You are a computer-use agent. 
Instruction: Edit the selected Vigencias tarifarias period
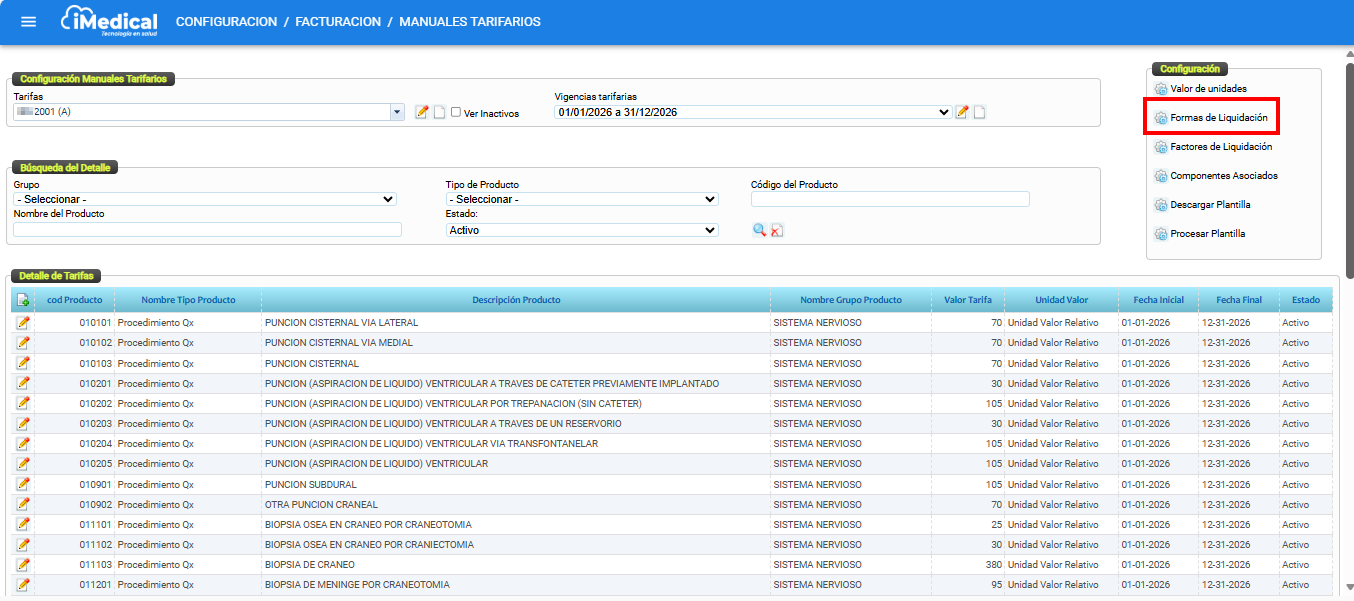962,112
